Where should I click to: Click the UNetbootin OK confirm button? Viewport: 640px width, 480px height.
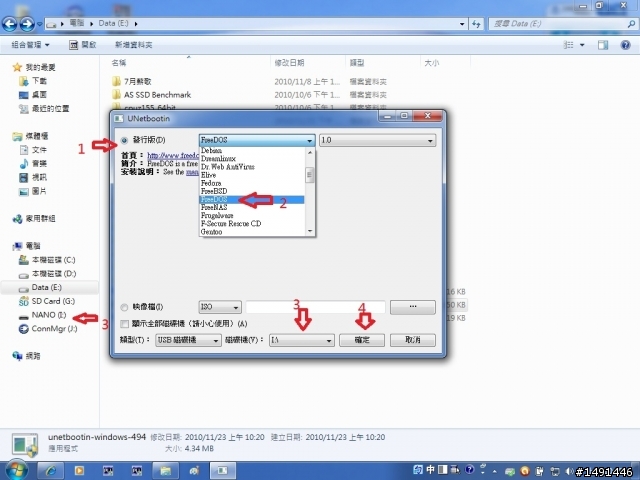(x=362, y=340)
